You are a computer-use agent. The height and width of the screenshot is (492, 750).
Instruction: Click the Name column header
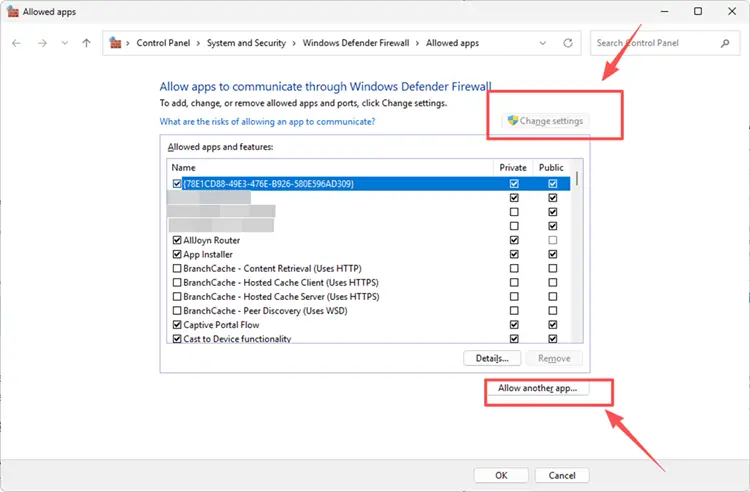[330, 167]
